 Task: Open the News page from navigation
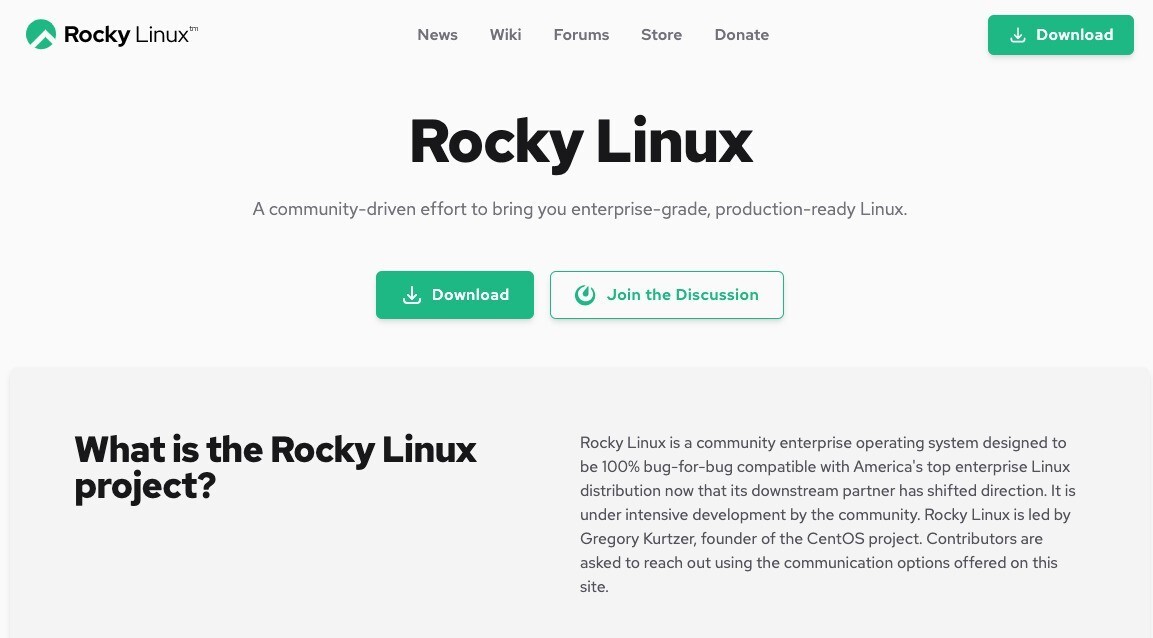pyautogui.click(x=437, y=35)
